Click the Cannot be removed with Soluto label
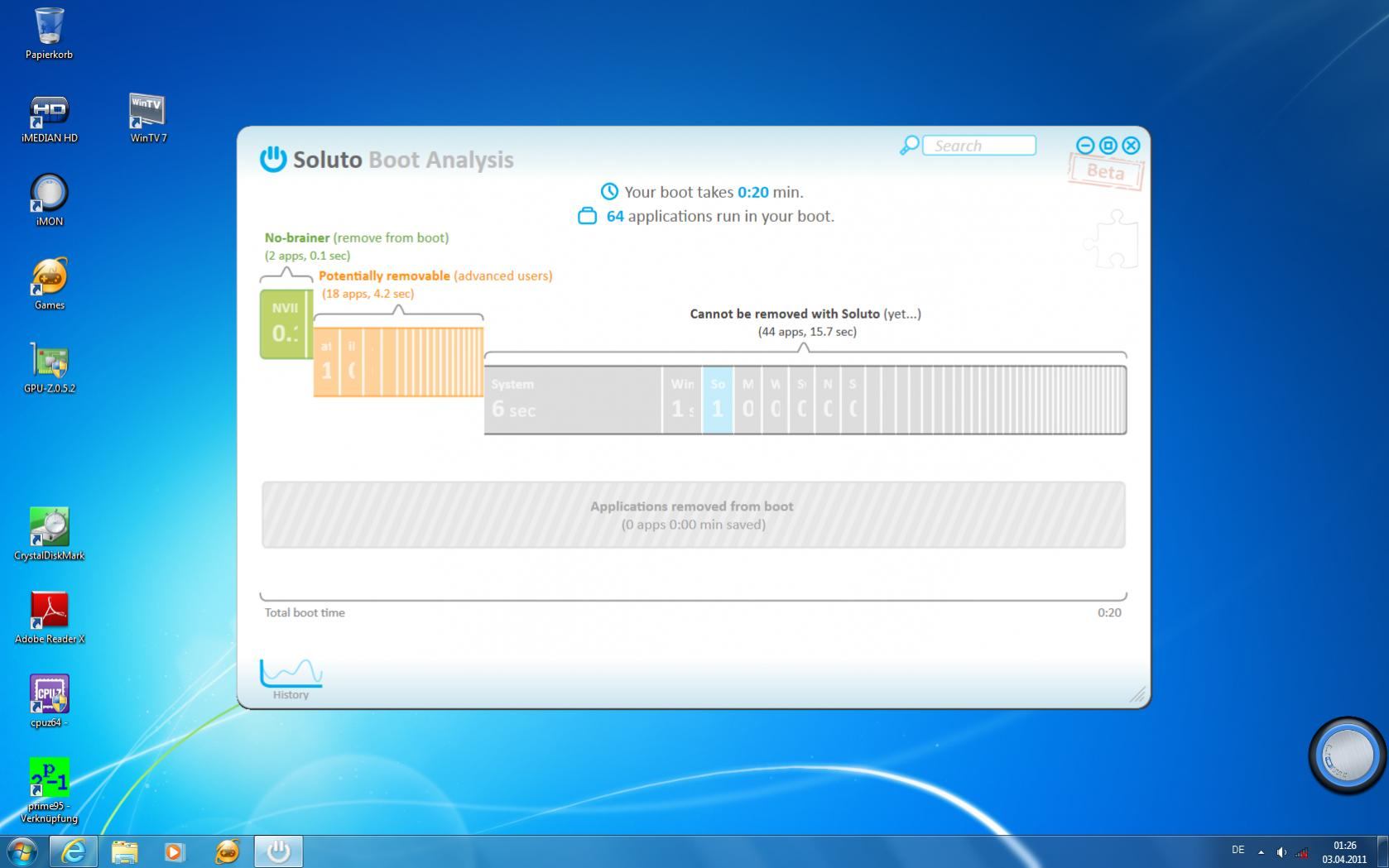This screenshot has height=868, width=1389. click(805, 314)
